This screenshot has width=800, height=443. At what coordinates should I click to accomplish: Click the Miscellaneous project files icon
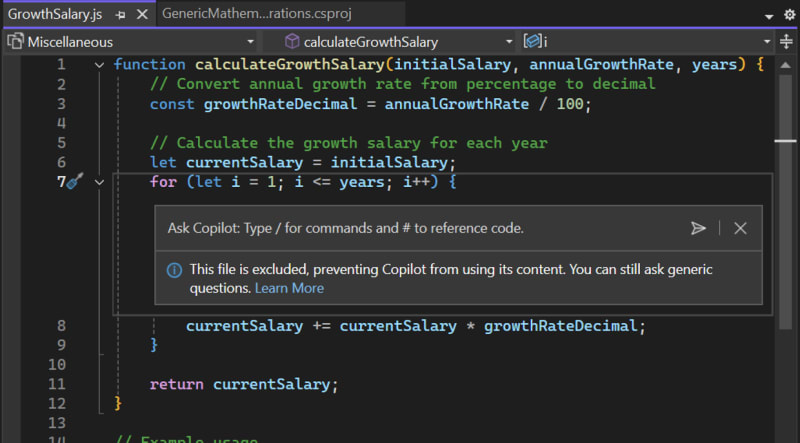click(x=16, y=42)
